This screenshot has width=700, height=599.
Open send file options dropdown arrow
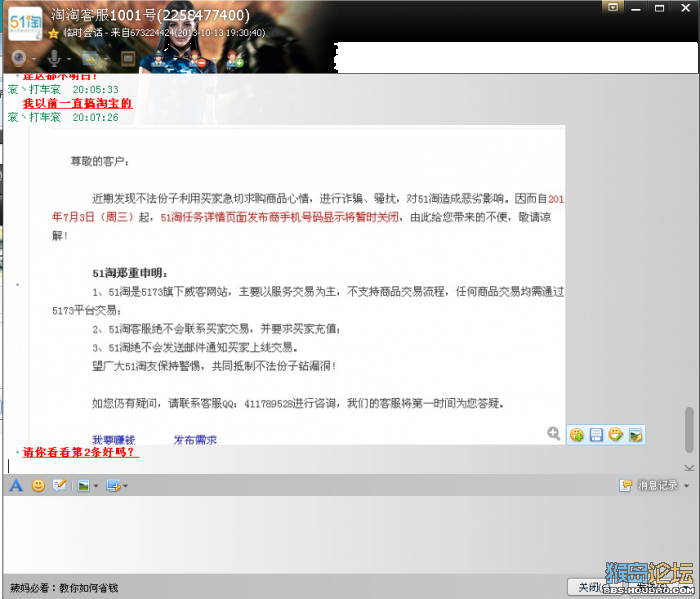(106, 59)
